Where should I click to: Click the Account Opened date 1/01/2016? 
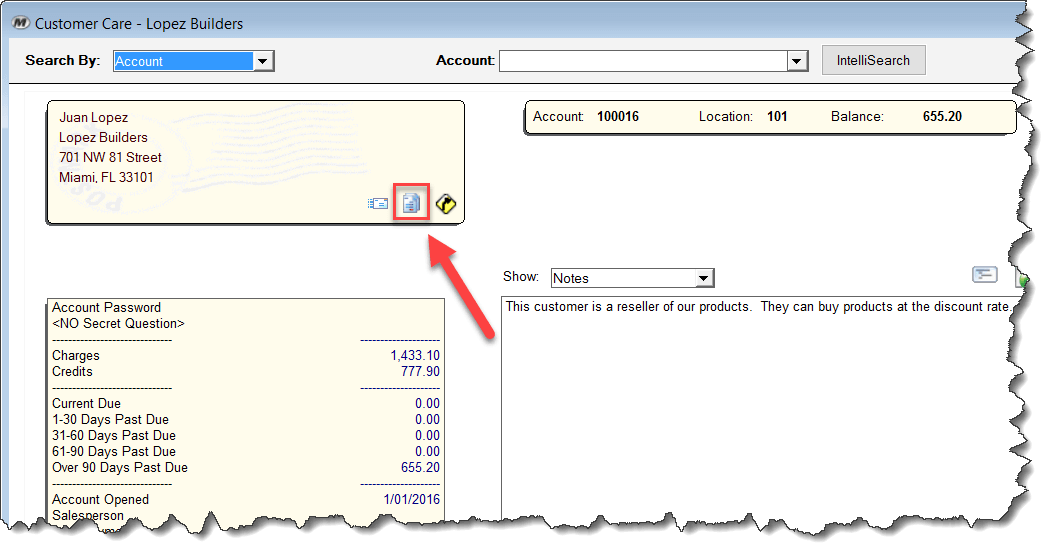coord(412,499)
